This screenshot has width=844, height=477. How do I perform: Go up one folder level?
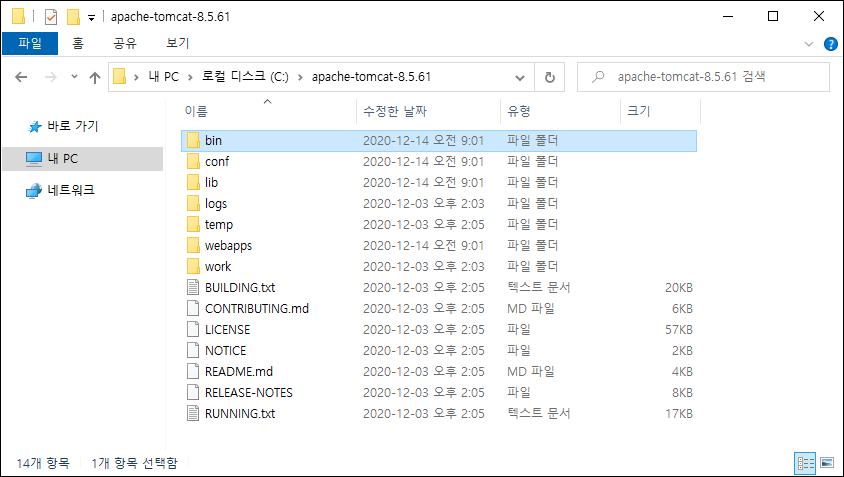pos(95,77)
